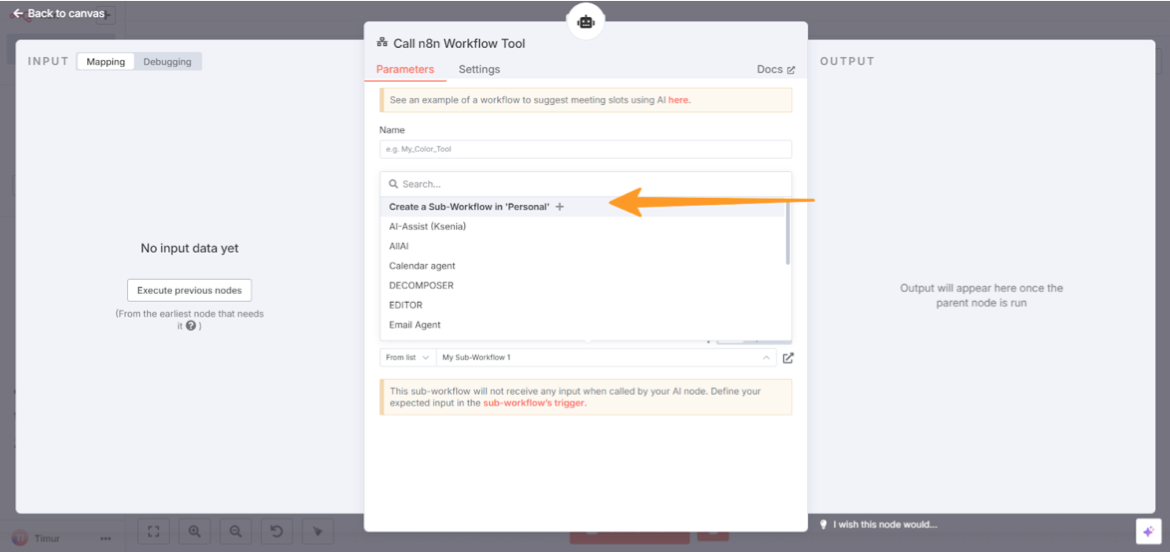
Task: Open the Settings tab
Action: tap(479, 69)
